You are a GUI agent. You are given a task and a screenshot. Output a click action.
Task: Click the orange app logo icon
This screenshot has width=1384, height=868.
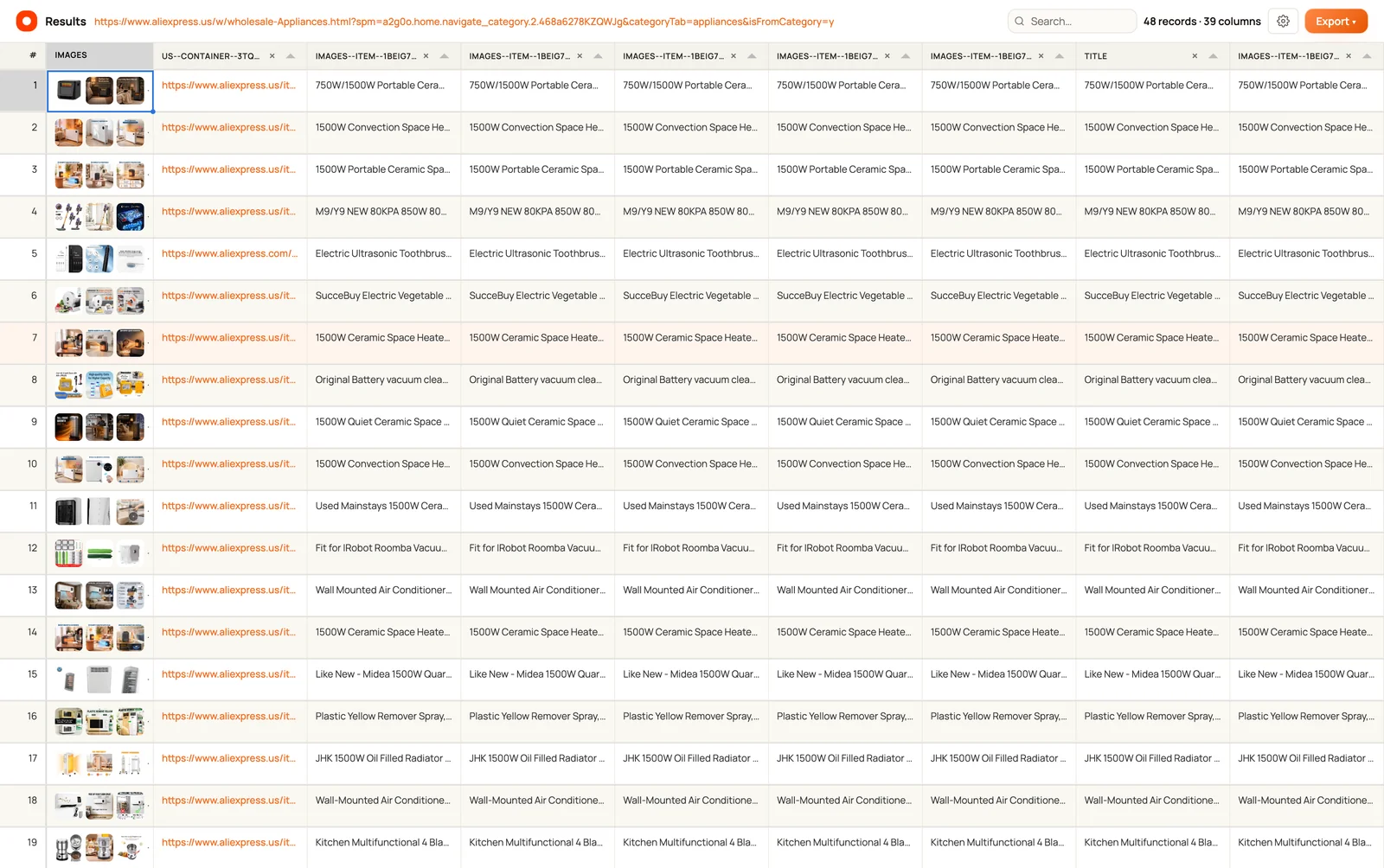pyautogui.click(x=27, y=21)
